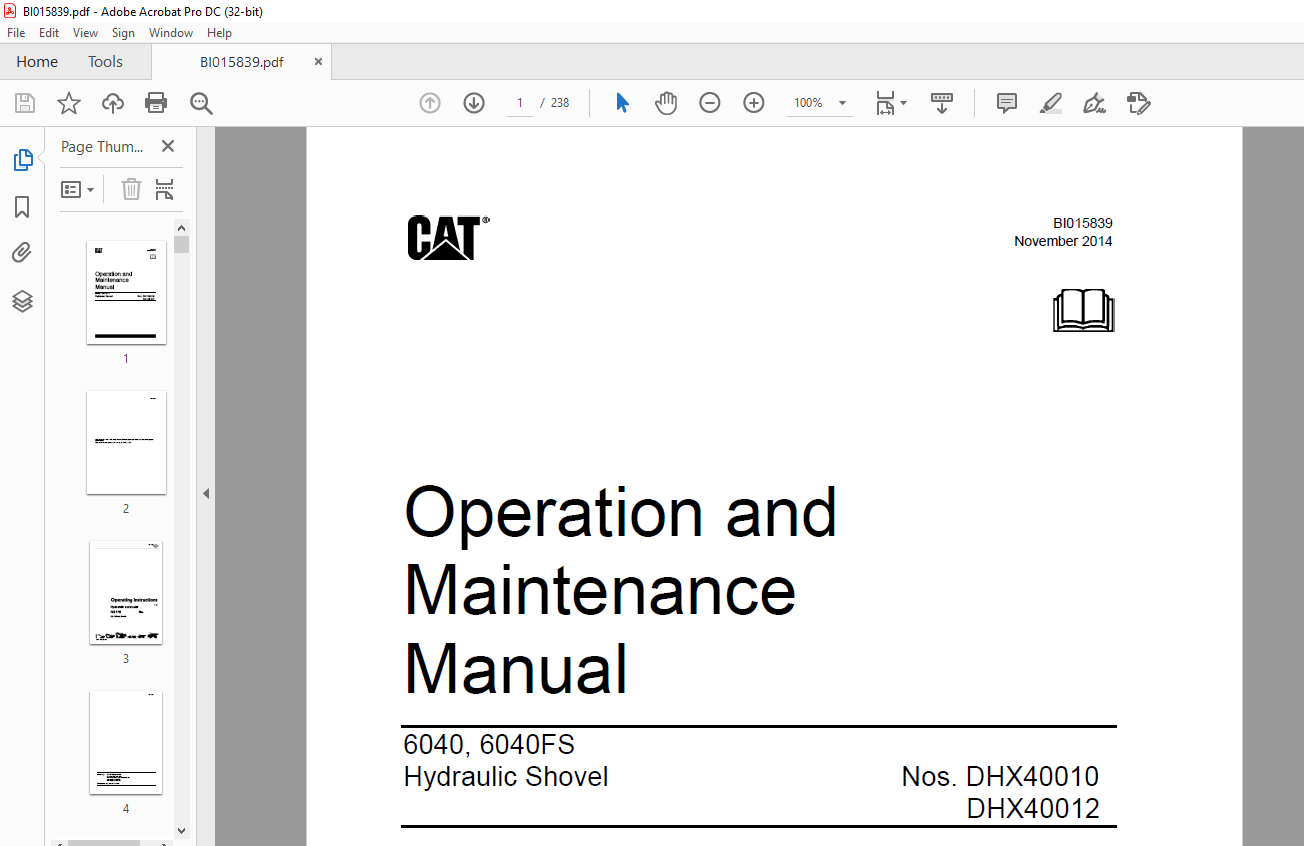
Task: Click the page layout icon beside the trash
Action: [165, 189]
